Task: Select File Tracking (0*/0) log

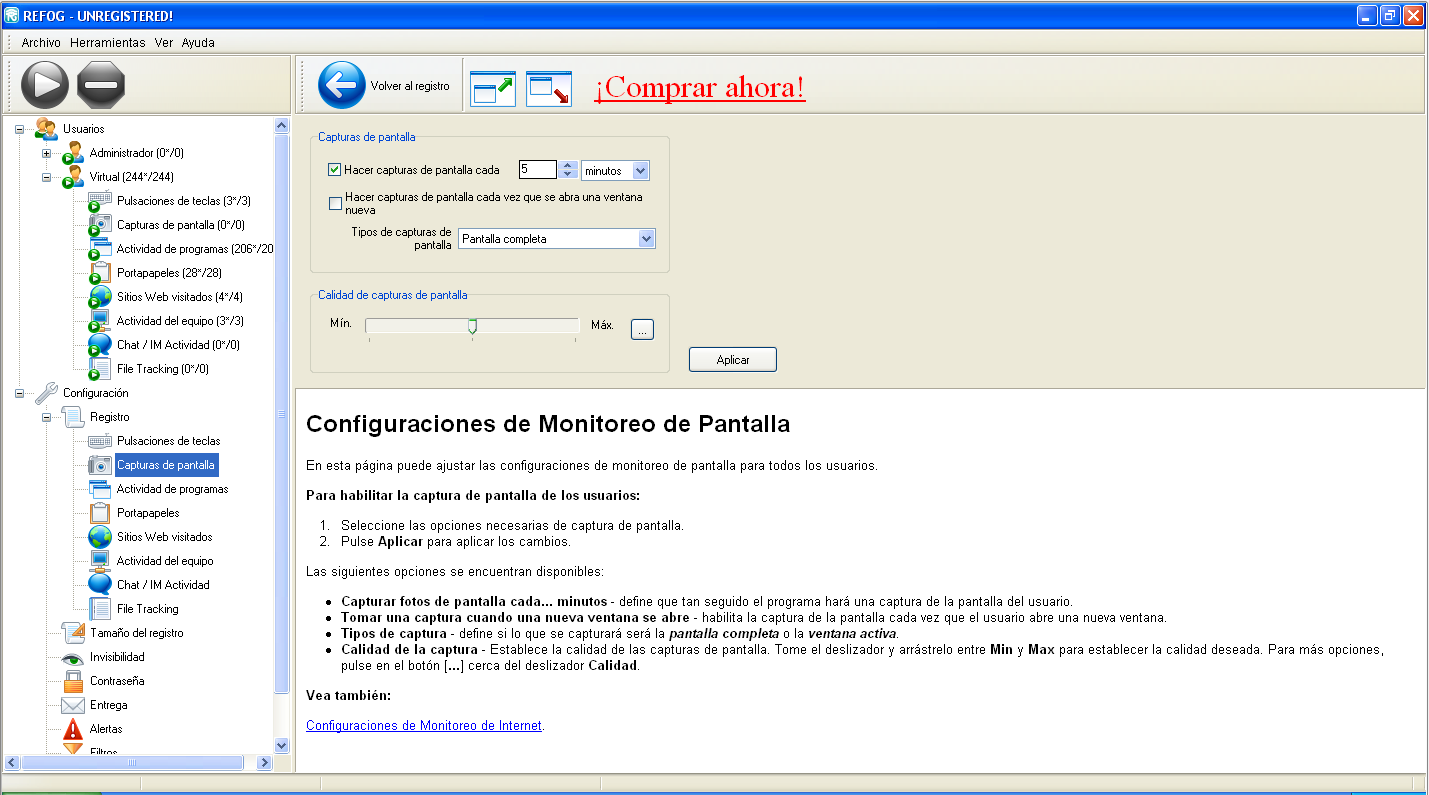Action: click(x=163, y=369)
